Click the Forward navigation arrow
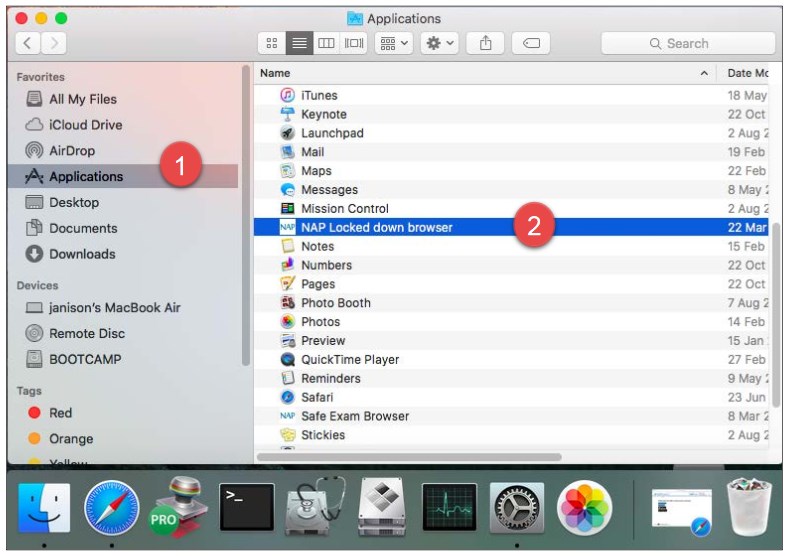Screen dimensions: 788x556 click(x=54, y=43)
